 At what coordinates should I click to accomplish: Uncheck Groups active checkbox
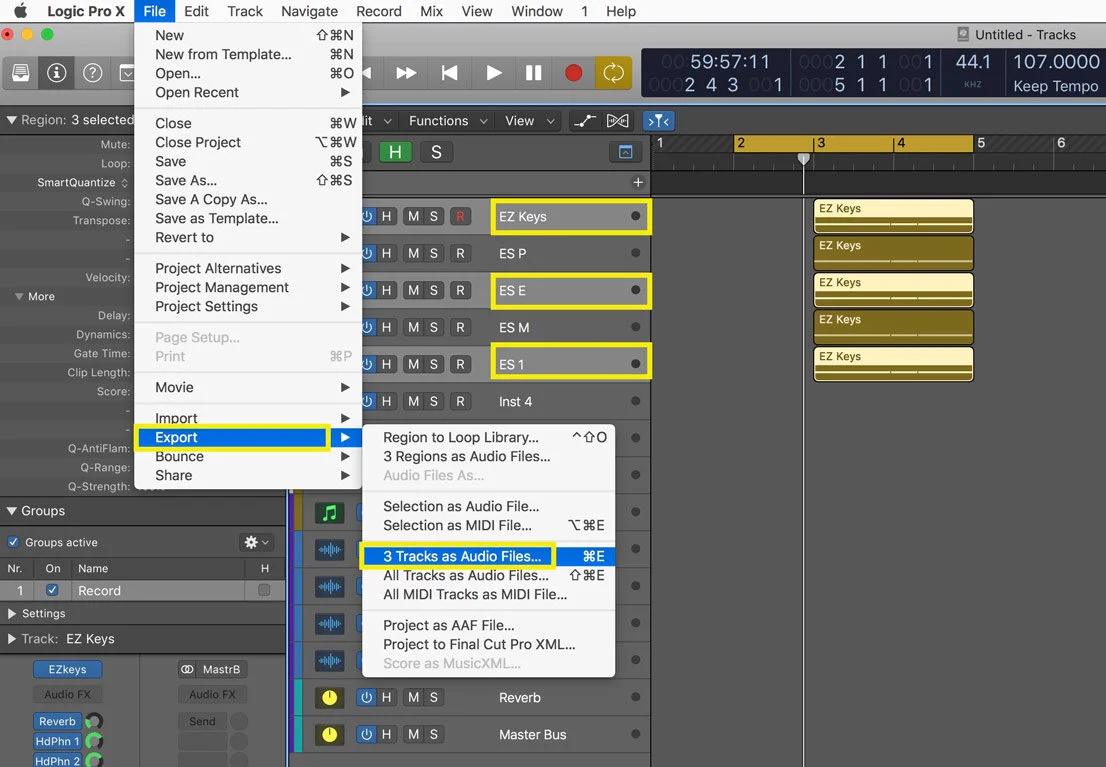point(13,542)
